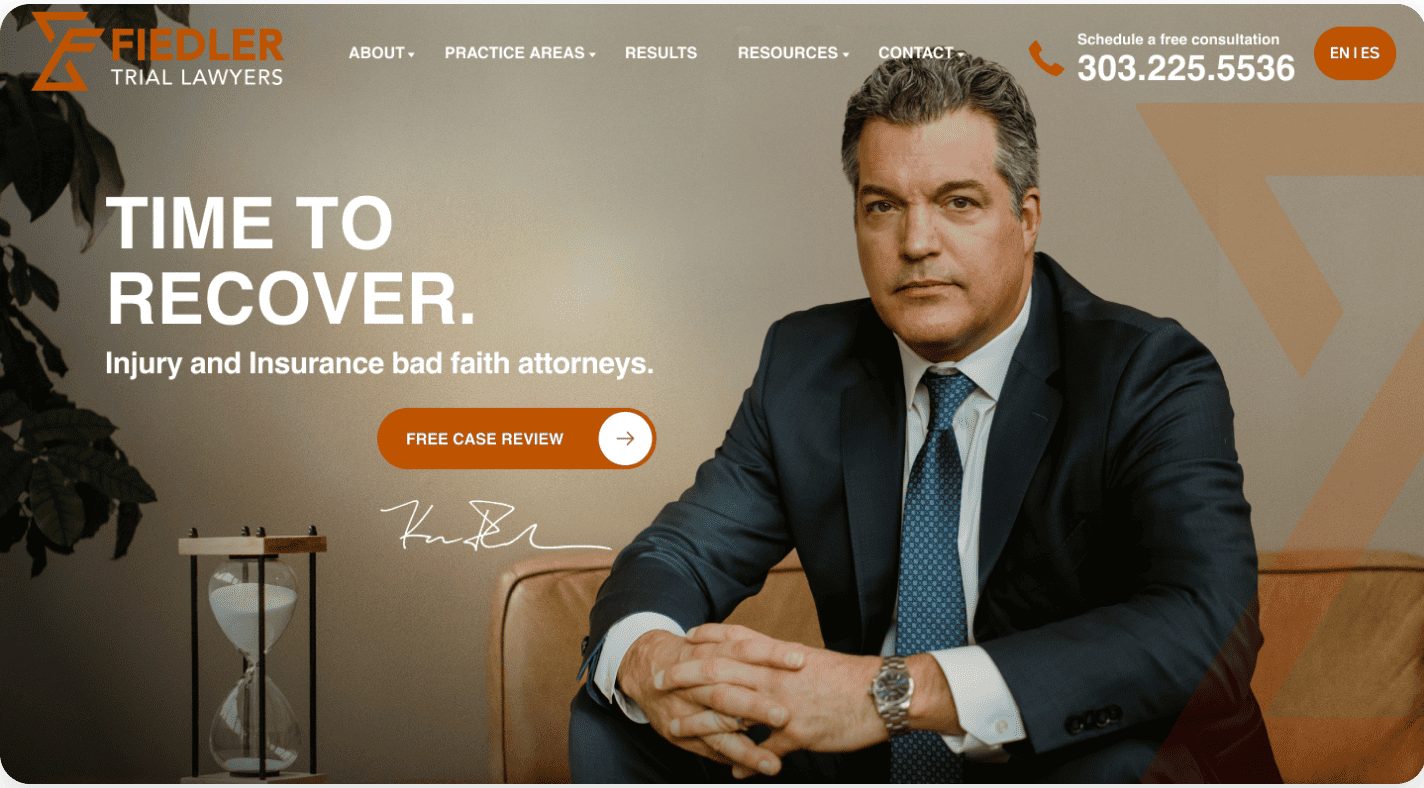Expand the Resources dropdown arrow
The width and height of the screenshot is (1424, 788).
(x=846, y=54)
